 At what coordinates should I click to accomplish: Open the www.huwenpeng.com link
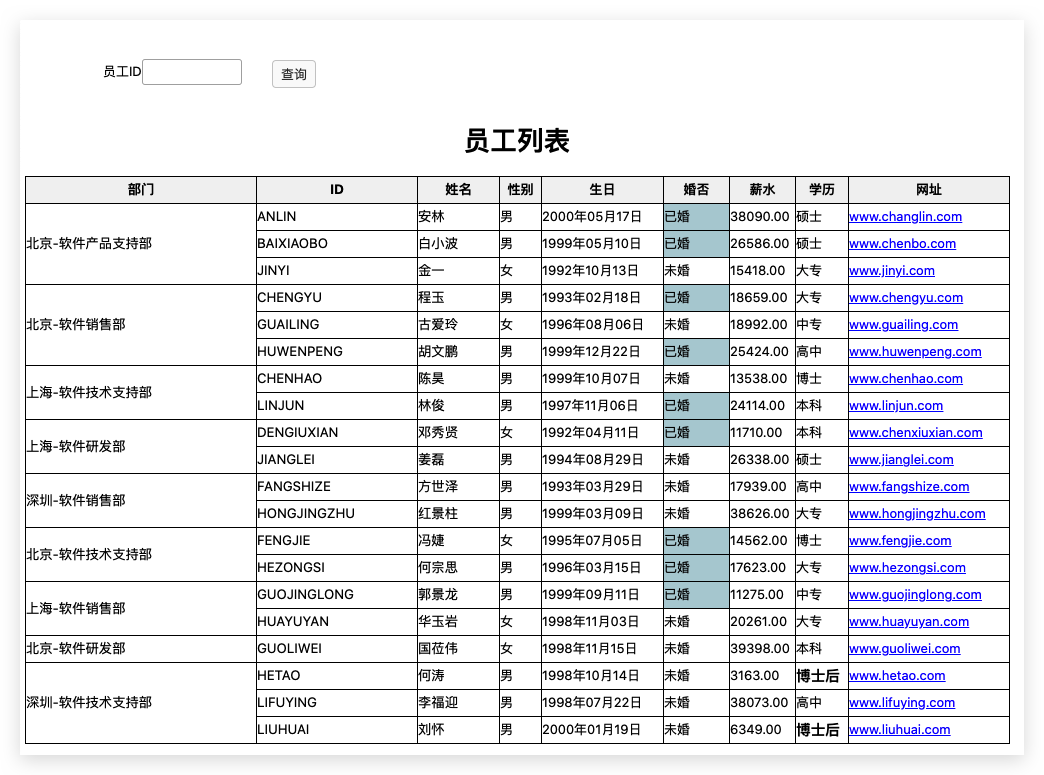915,352
